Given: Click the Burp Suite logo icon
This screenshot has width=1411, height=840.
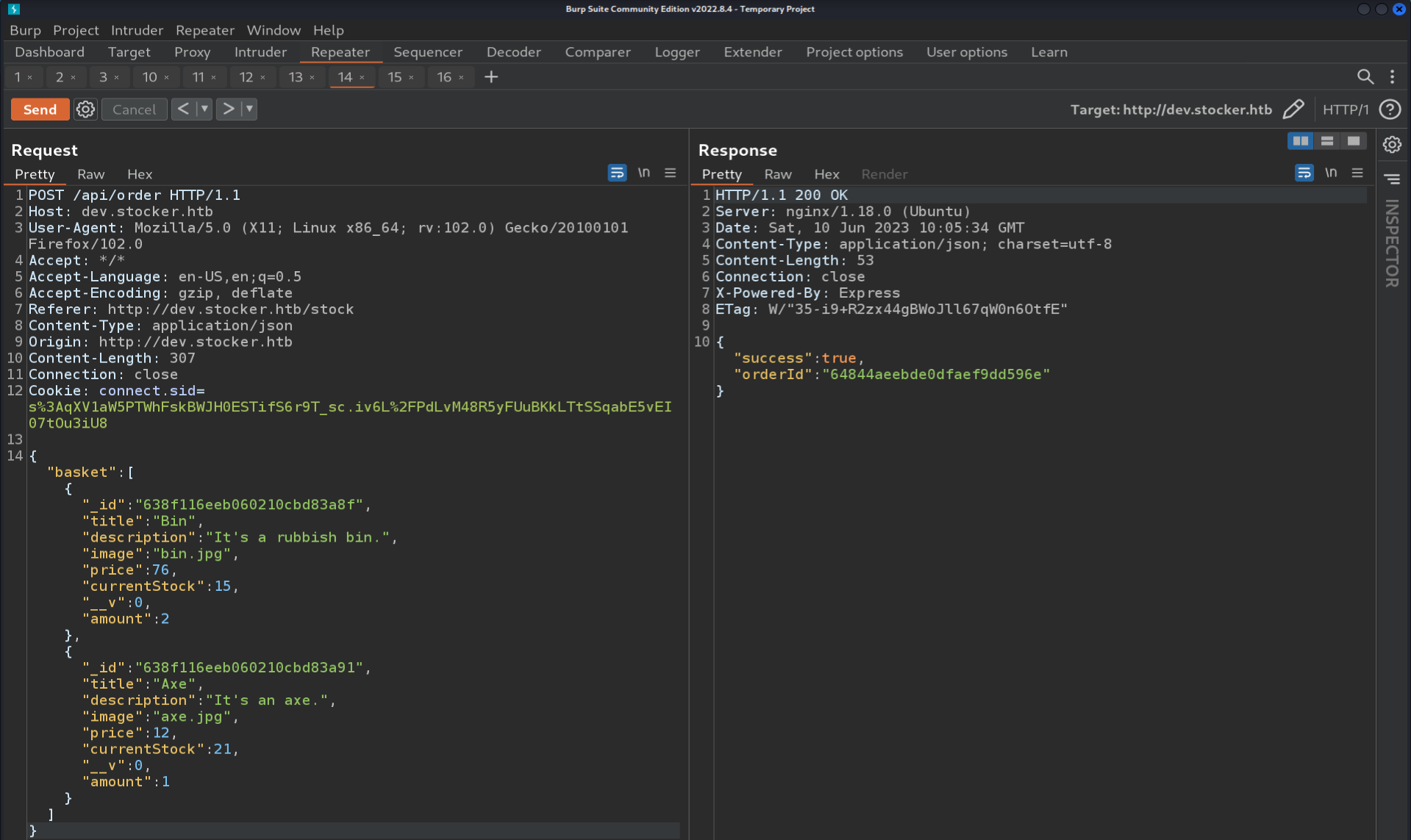Looking at the screenshot, I should pyautogui.click(x=14, y=9).
